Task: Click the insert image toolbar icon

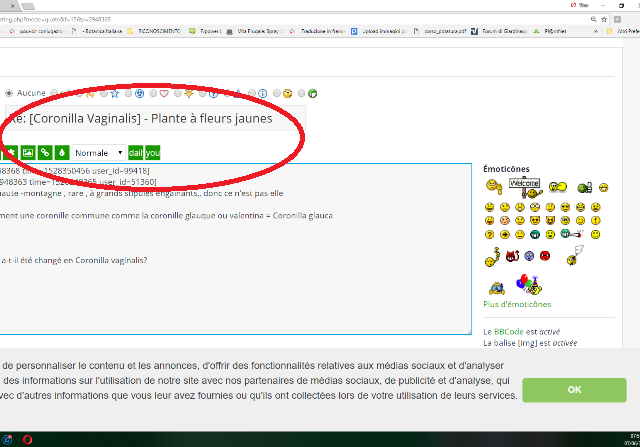Action: pos(28,153)
